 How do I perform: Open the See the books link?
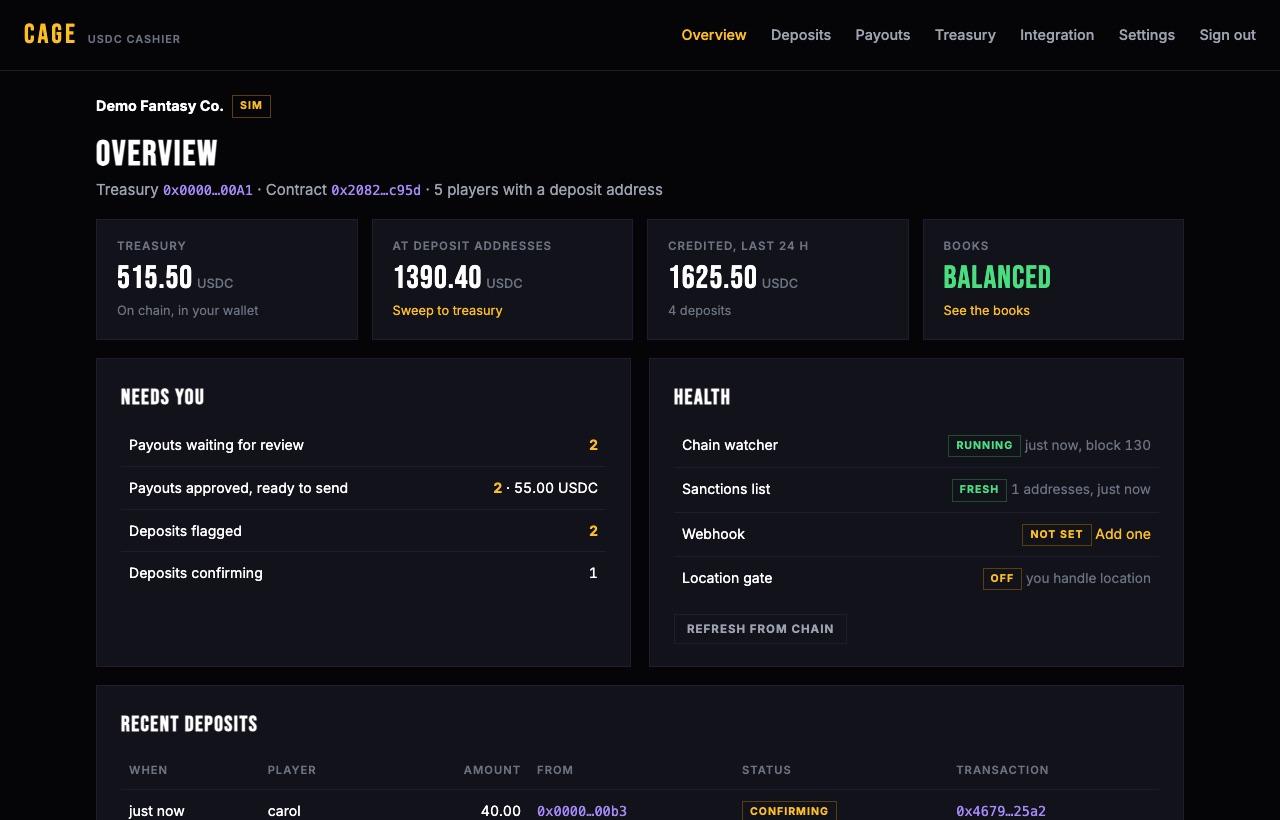click(987, 311)
